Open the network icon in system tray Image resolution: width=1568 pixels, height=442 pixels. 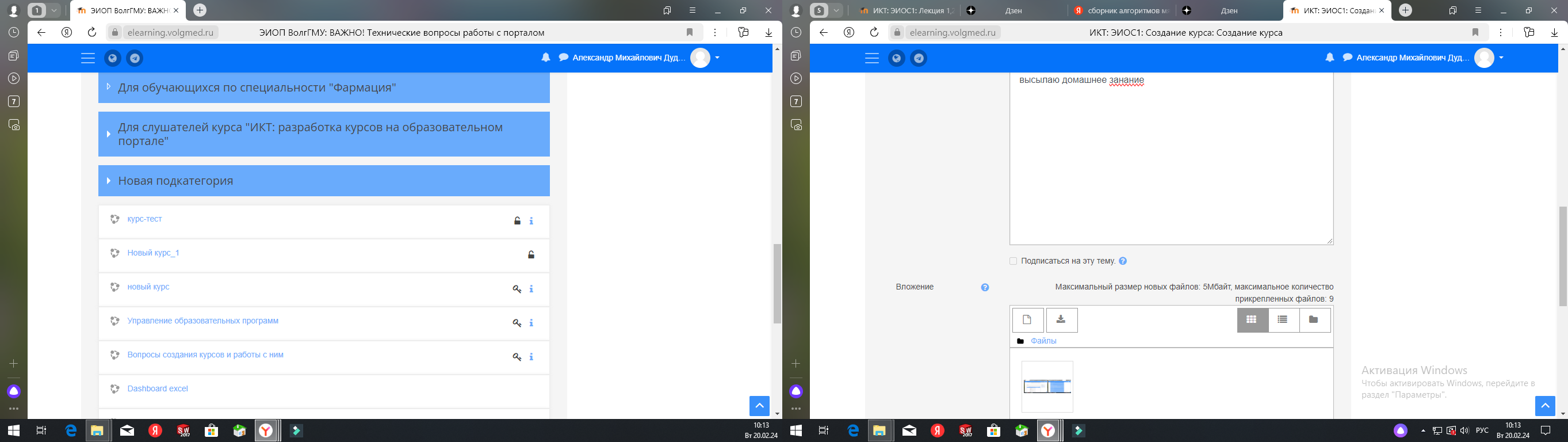pyautogui.click(x=1437, y=430)
